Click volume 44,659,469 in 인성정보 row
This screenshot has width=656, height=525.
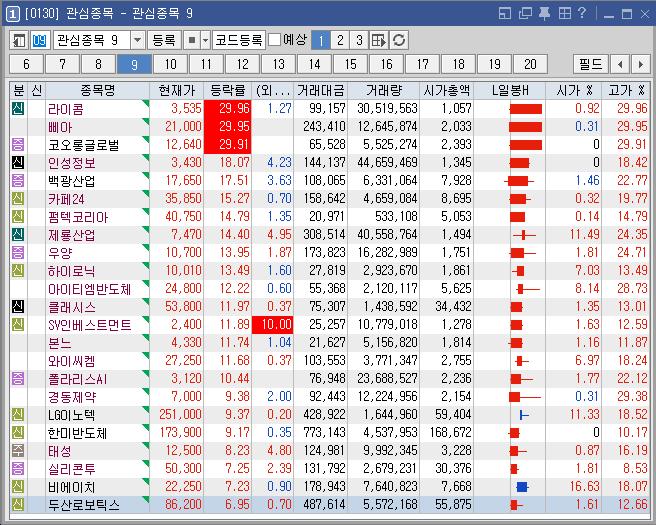(x=387, y=163)
